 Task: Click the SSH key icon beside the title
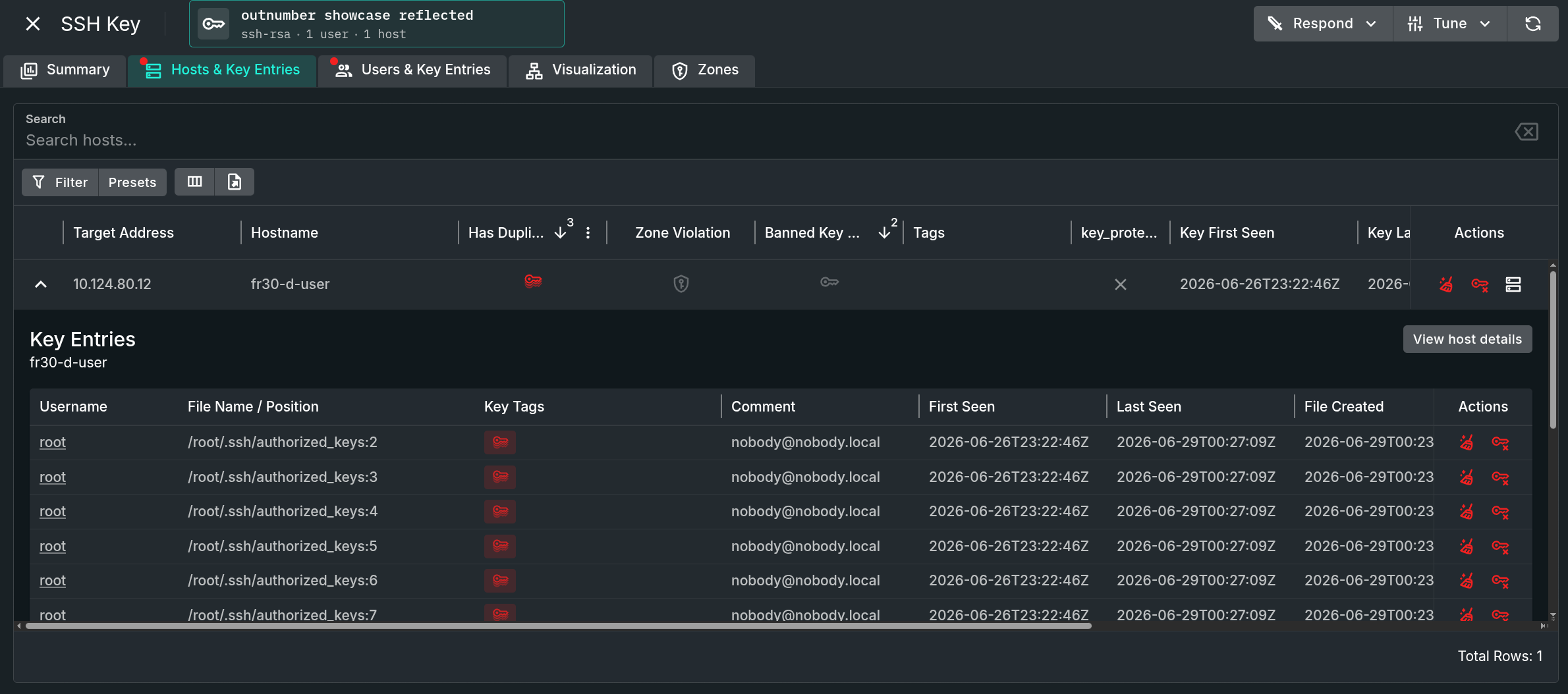(x=213, y=24)
